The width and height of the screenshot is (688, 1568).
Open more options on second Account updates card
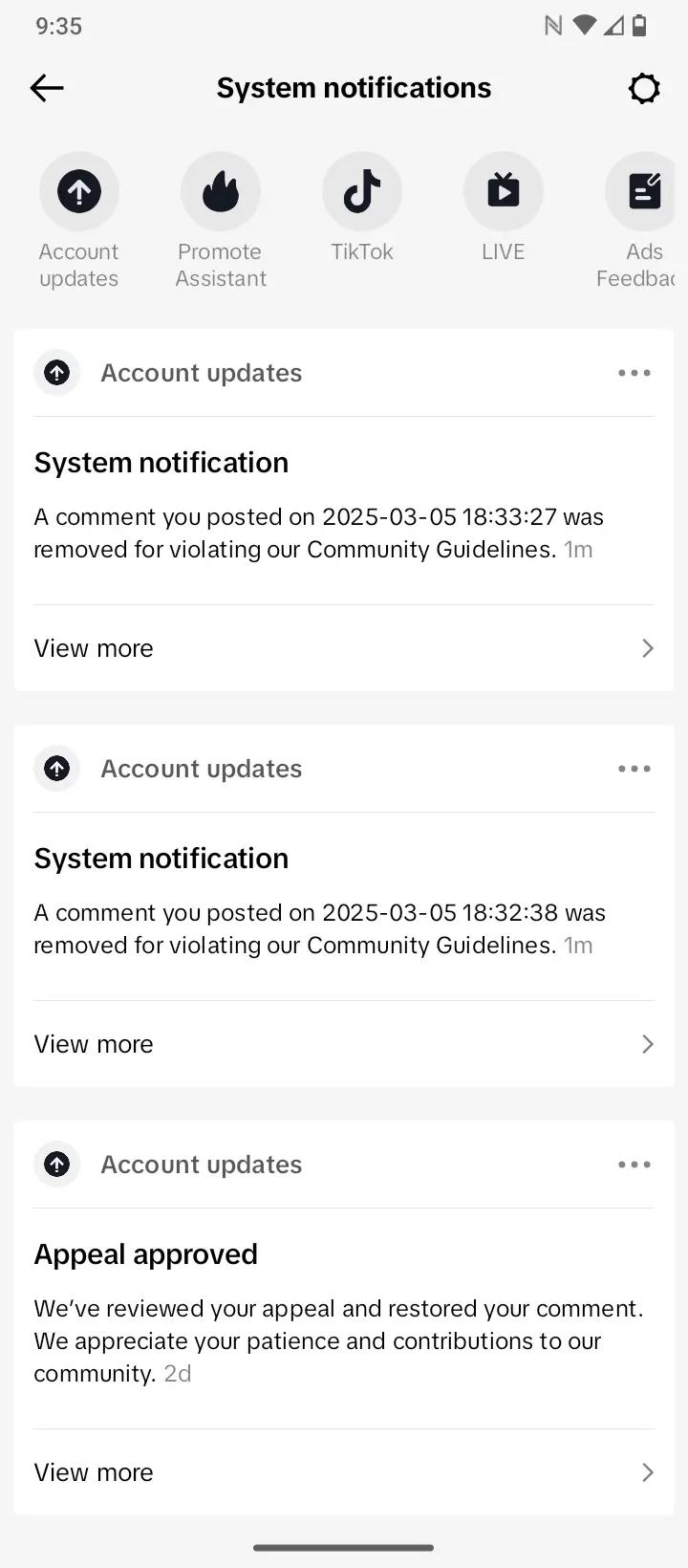[x=634, y=769]
